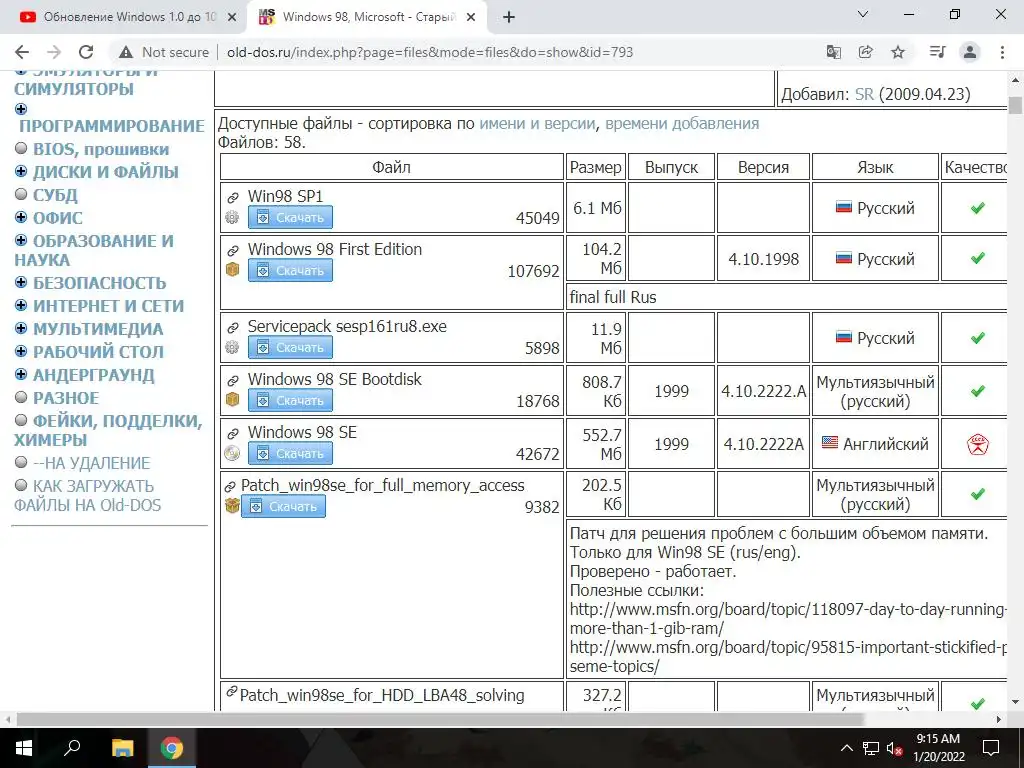Download Windows 98 SE Bootdisk via Скачать

[x=290, y=400]
